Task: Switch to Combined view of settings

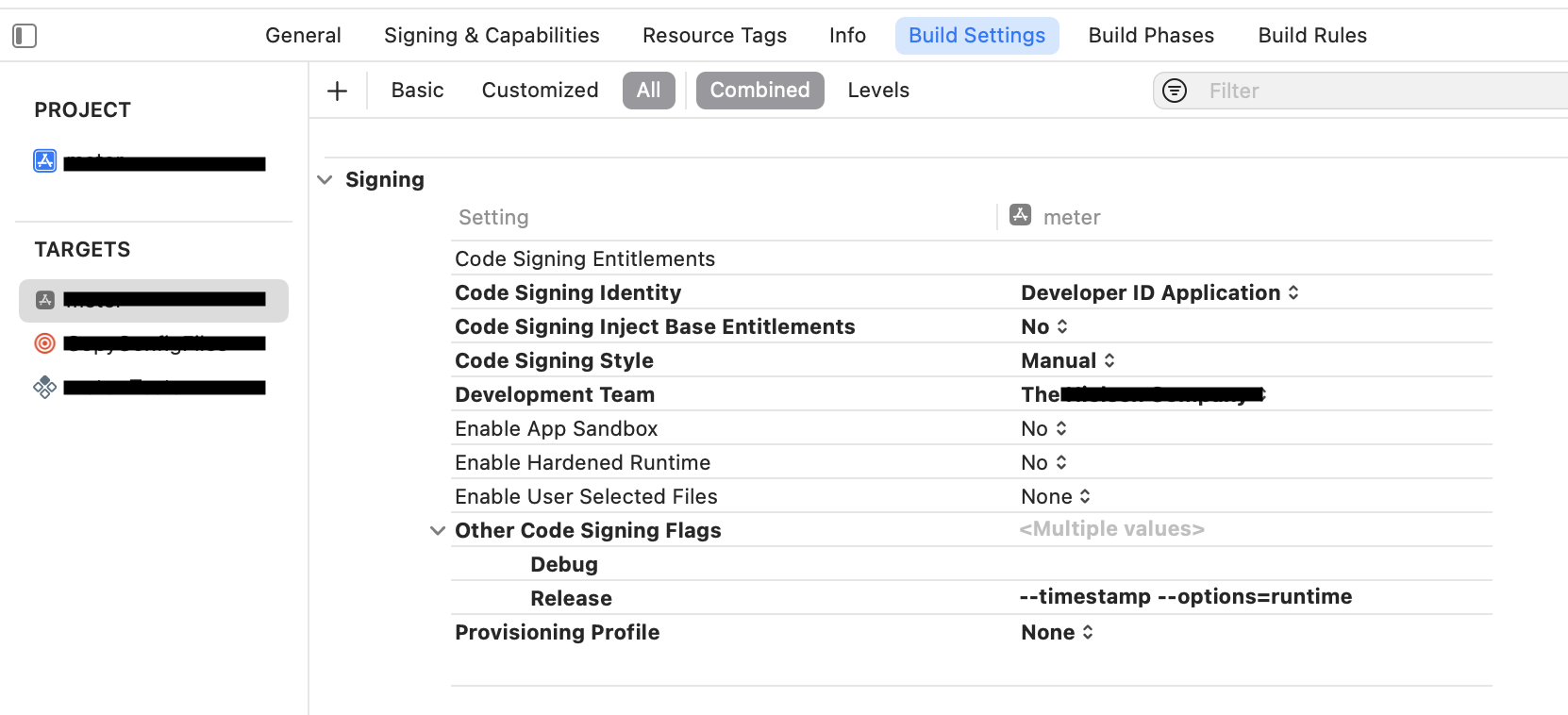Action: 759,91
